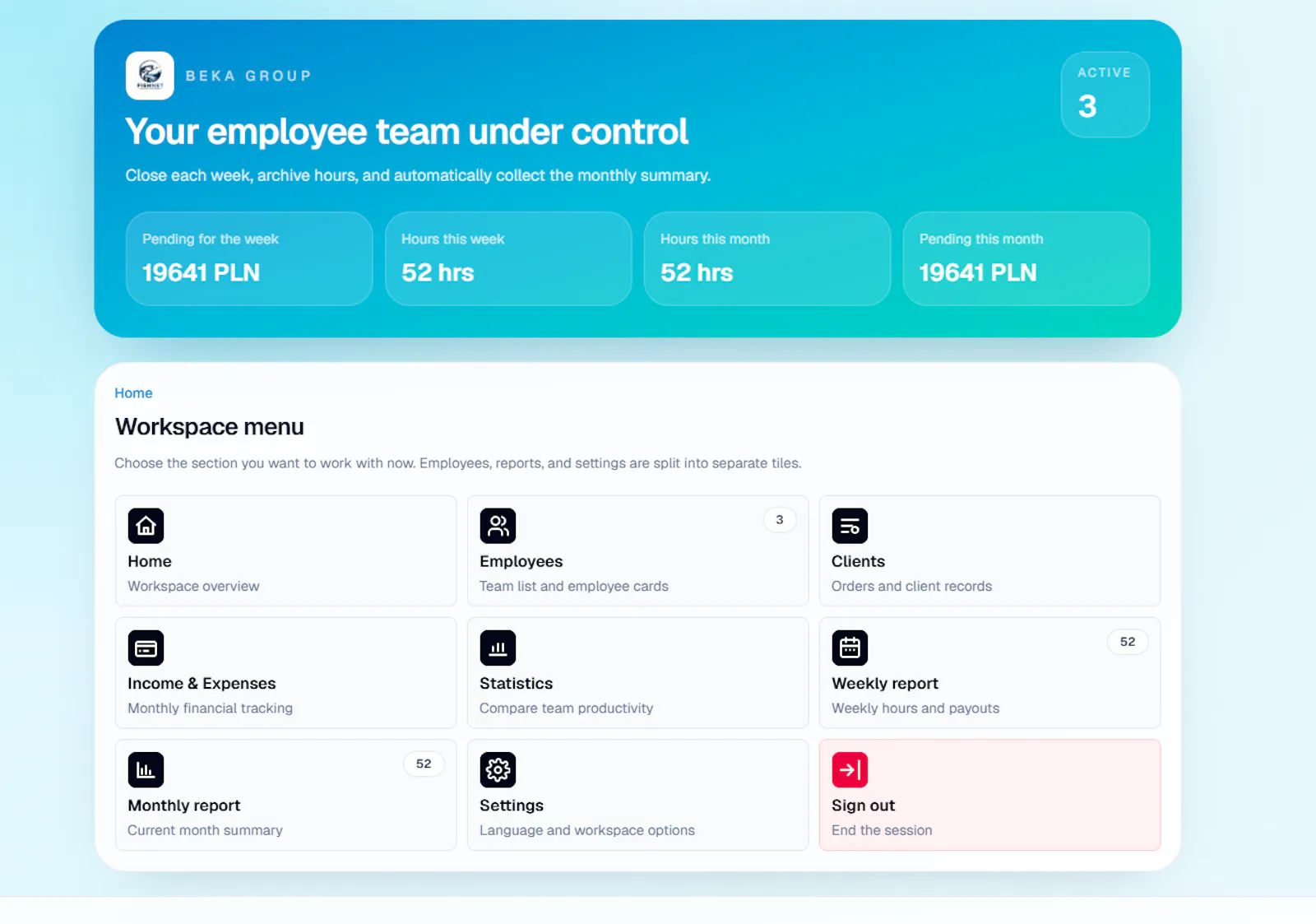Click the Settings gear icon
1316x924 pixels.
tap(498, 770)
